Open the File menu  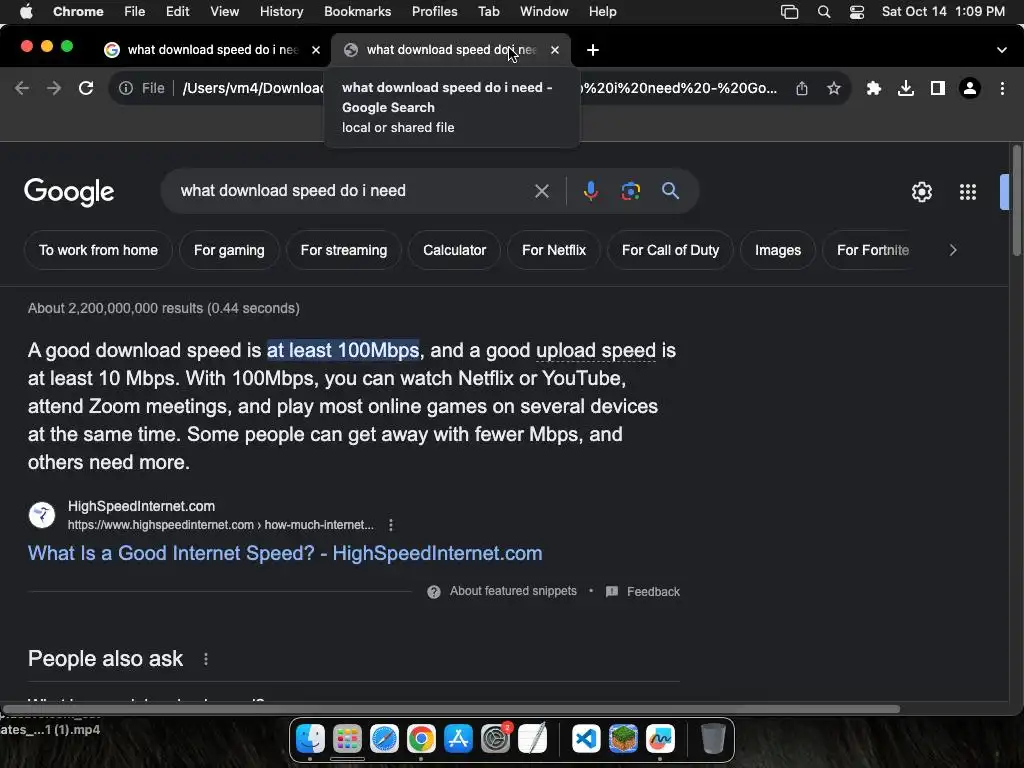(x=135, y=12)
